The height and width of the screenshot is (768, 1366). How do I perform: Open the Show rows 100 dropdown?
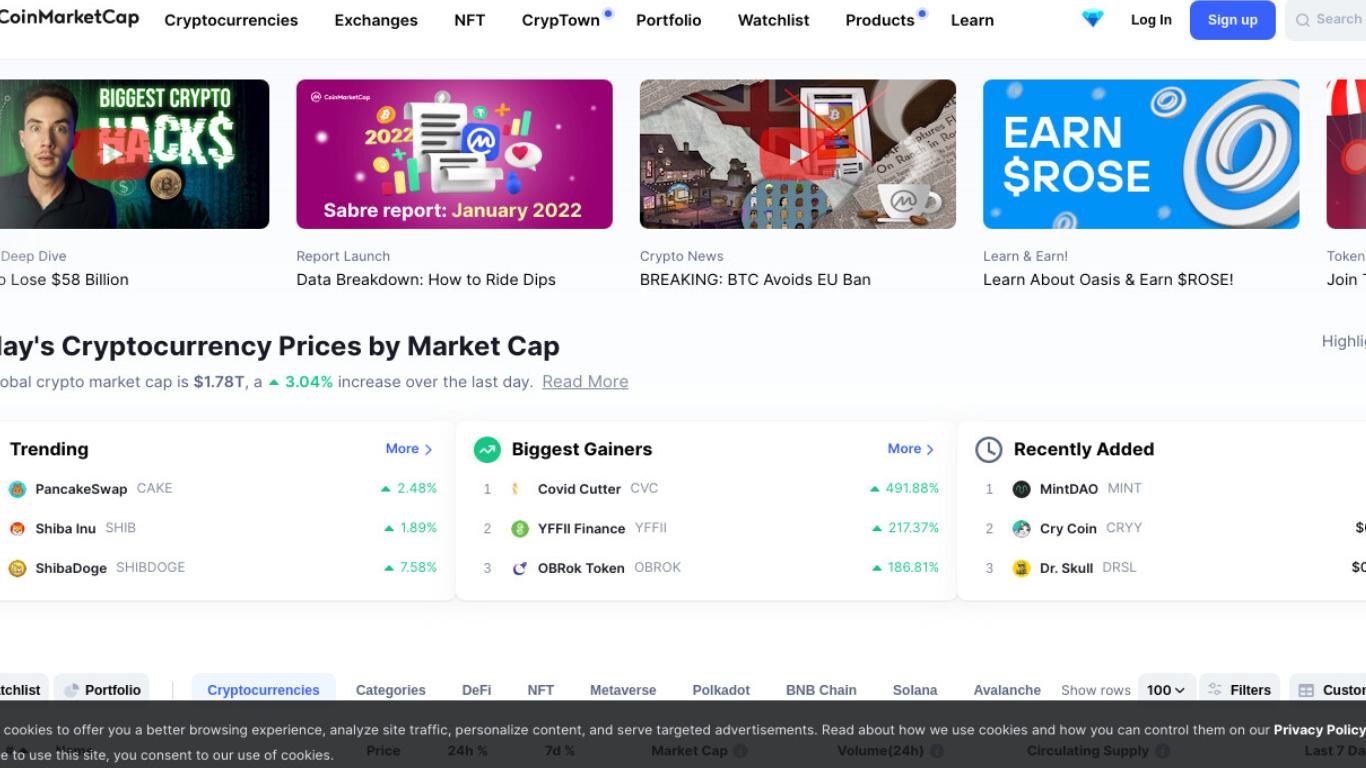pyautogui.click(x=1166, y=690)
